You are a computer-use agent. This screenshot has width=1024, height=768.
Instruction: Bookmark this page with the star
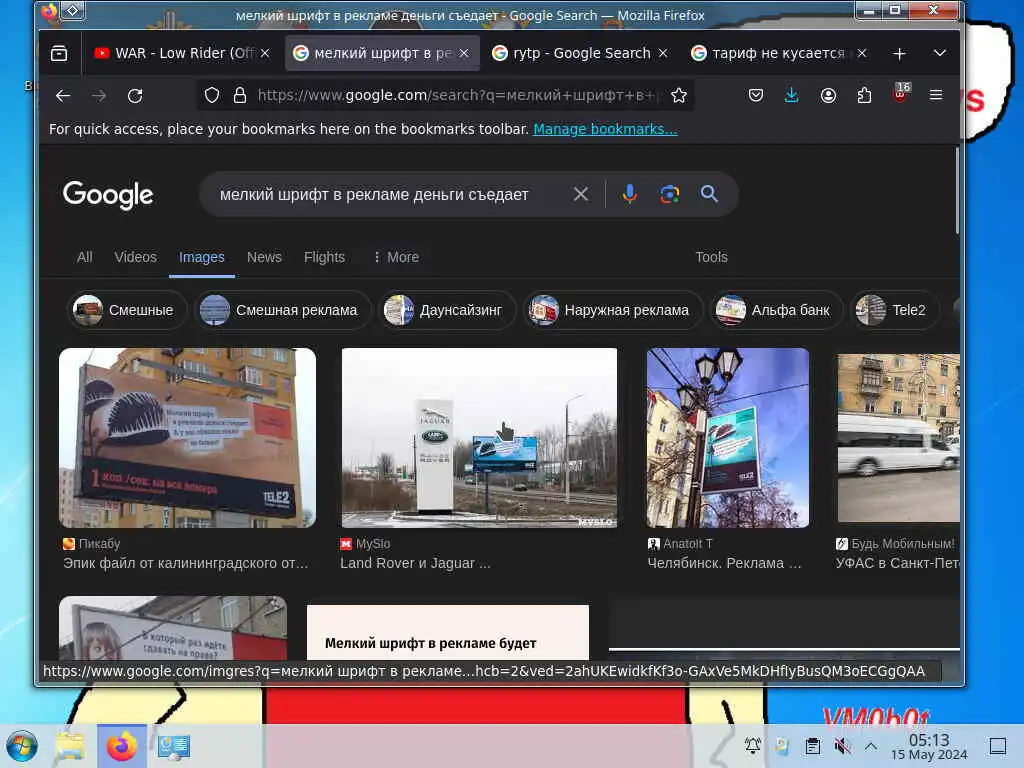click(679, 95)
